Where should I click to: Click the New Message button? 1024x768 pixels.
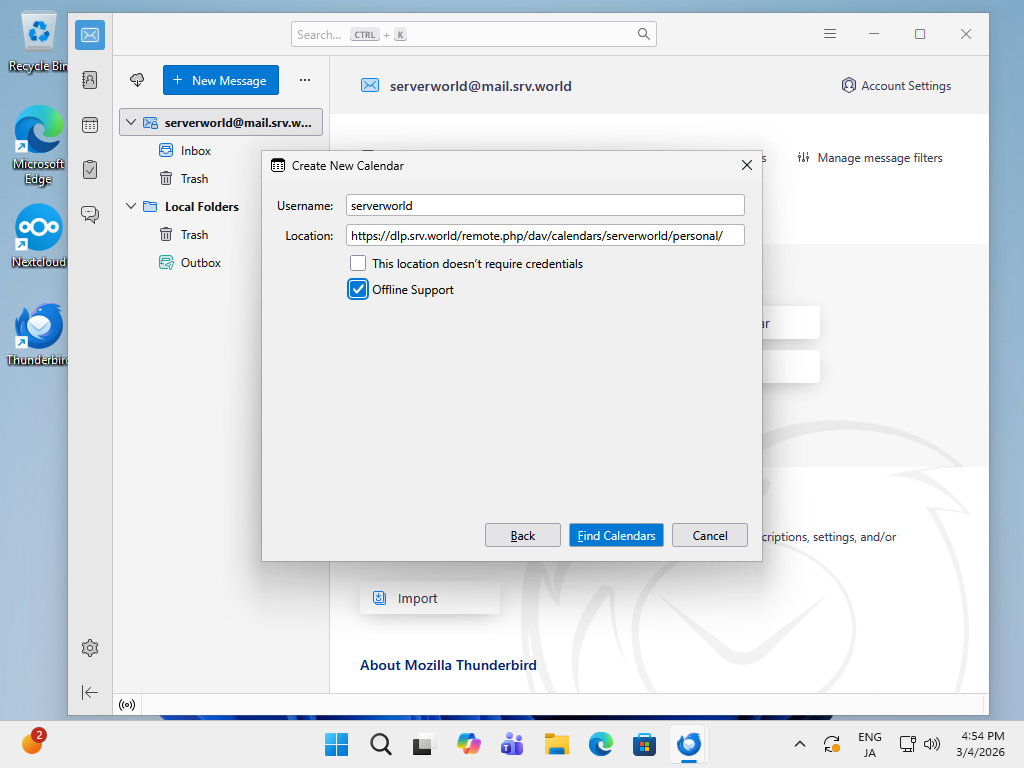[x=221, y=80]
